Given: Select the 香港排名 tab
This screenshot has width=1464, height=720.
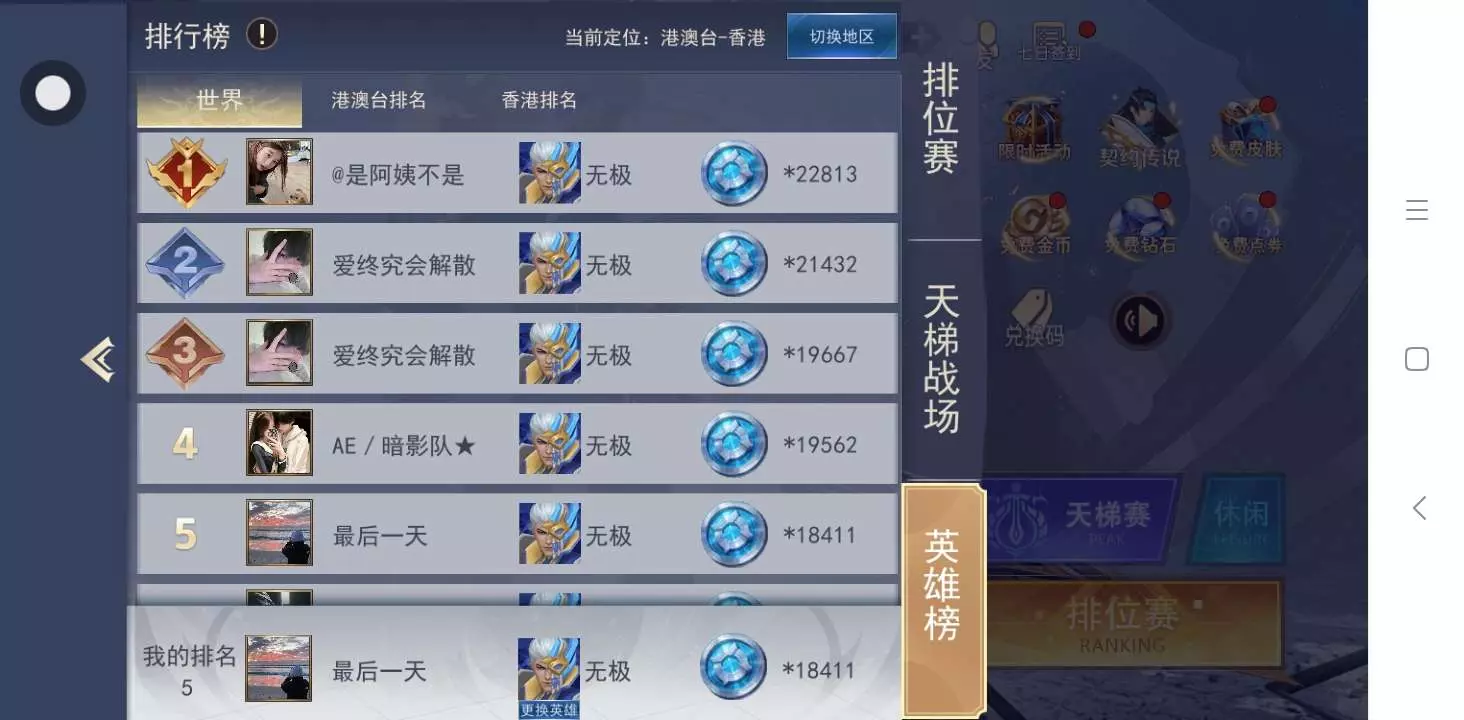Looking at the screenshot, I should click(x=539, y=100).
